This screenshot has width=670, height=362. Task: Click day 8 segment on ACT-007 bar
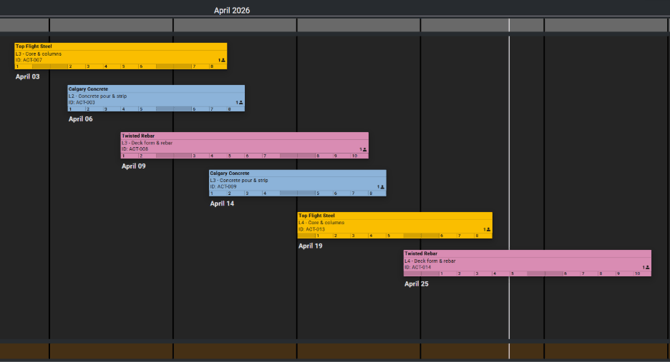coord(218,67)
